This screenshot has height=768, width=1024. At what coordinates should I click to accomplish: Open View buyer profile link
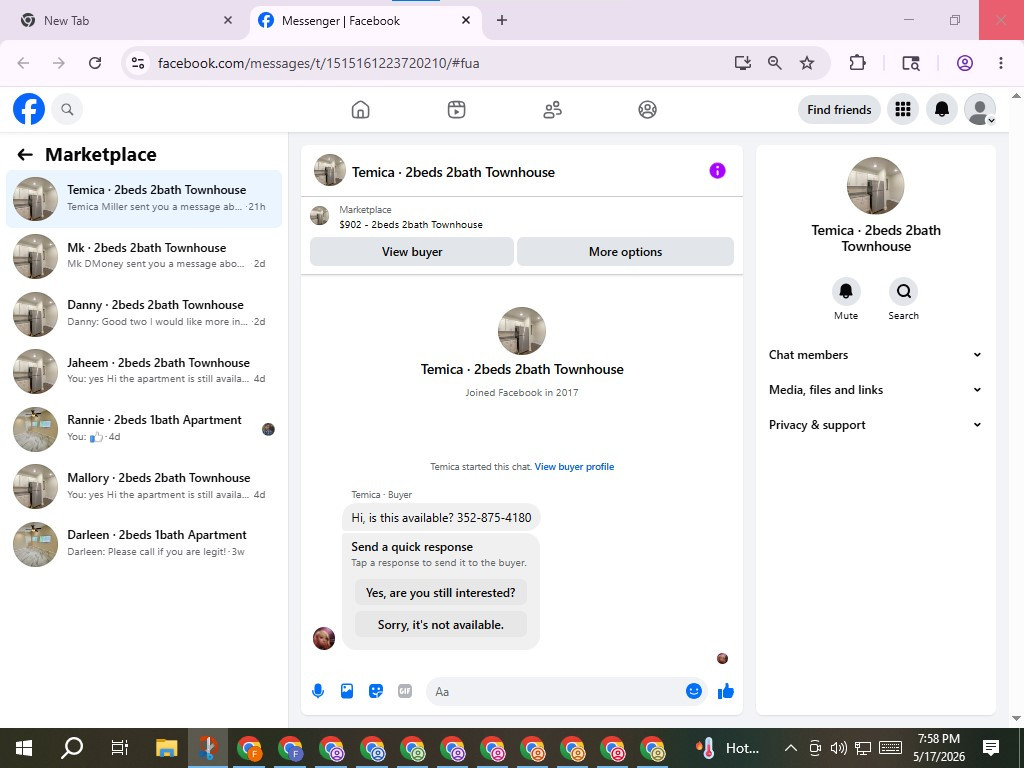(574, 466)
